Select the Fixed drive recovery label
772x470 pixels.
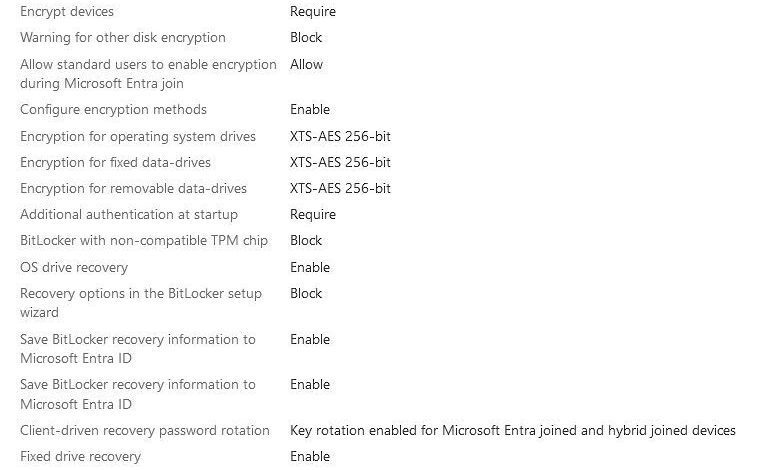80,457
